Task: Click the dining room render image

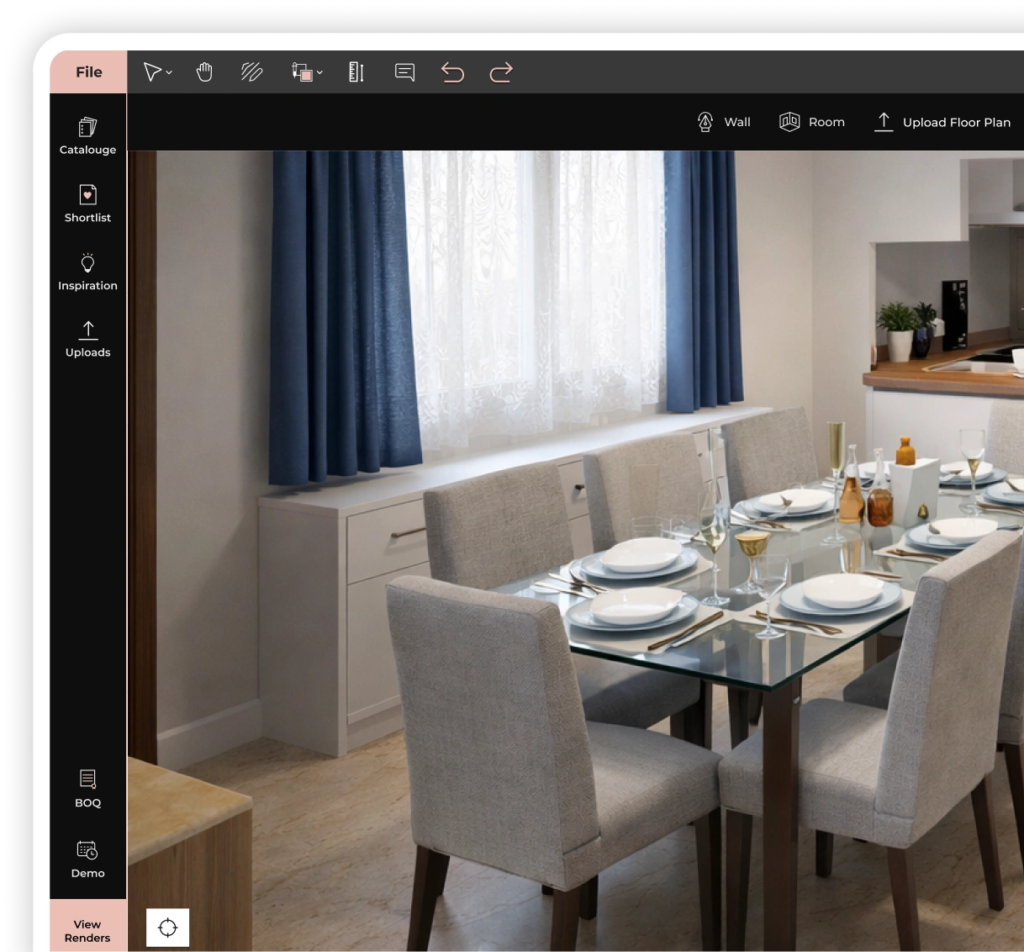Action: (575, 550)
